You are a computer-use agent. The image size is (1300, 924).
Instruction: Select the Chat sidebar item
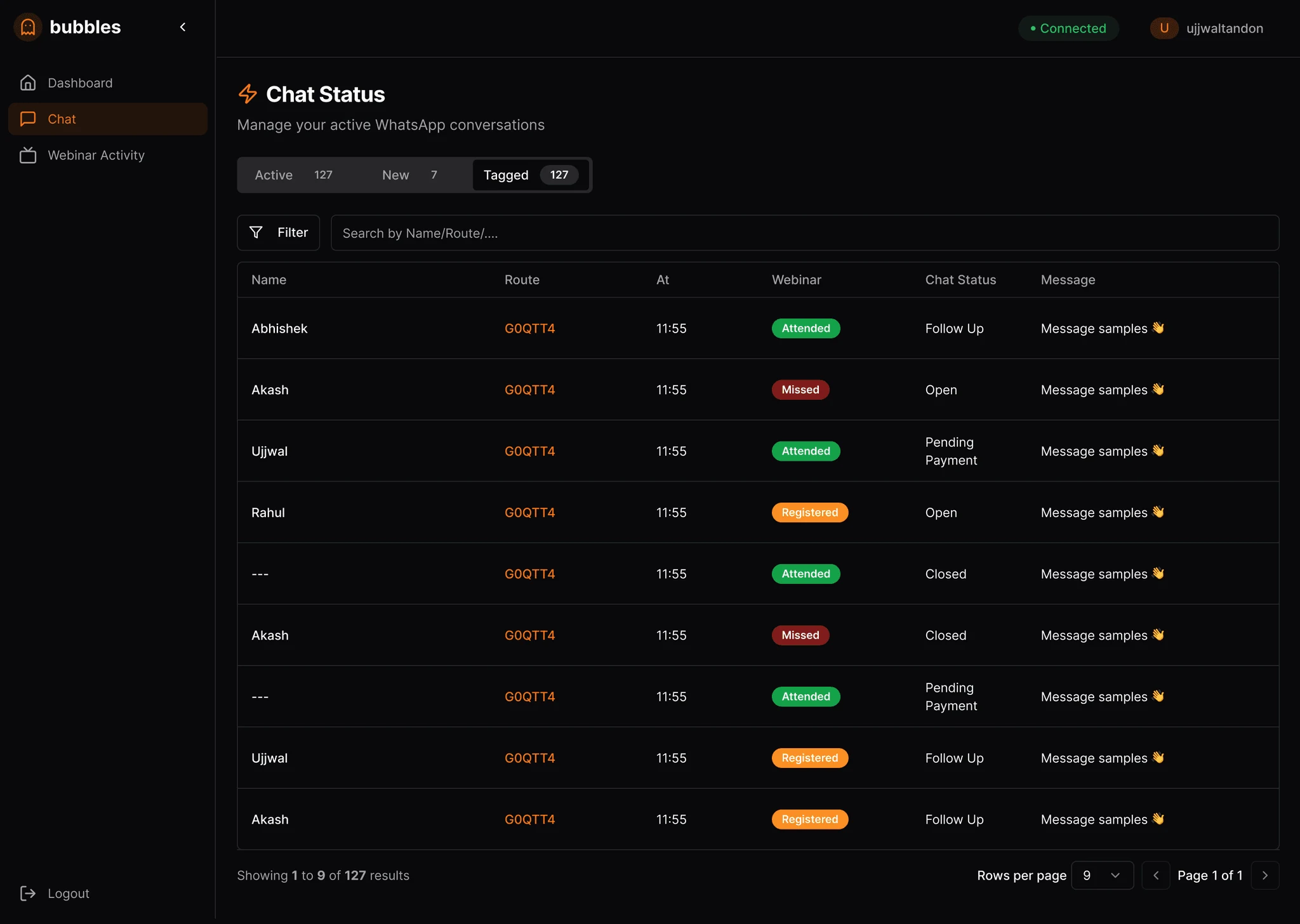[x=108, y=119]
